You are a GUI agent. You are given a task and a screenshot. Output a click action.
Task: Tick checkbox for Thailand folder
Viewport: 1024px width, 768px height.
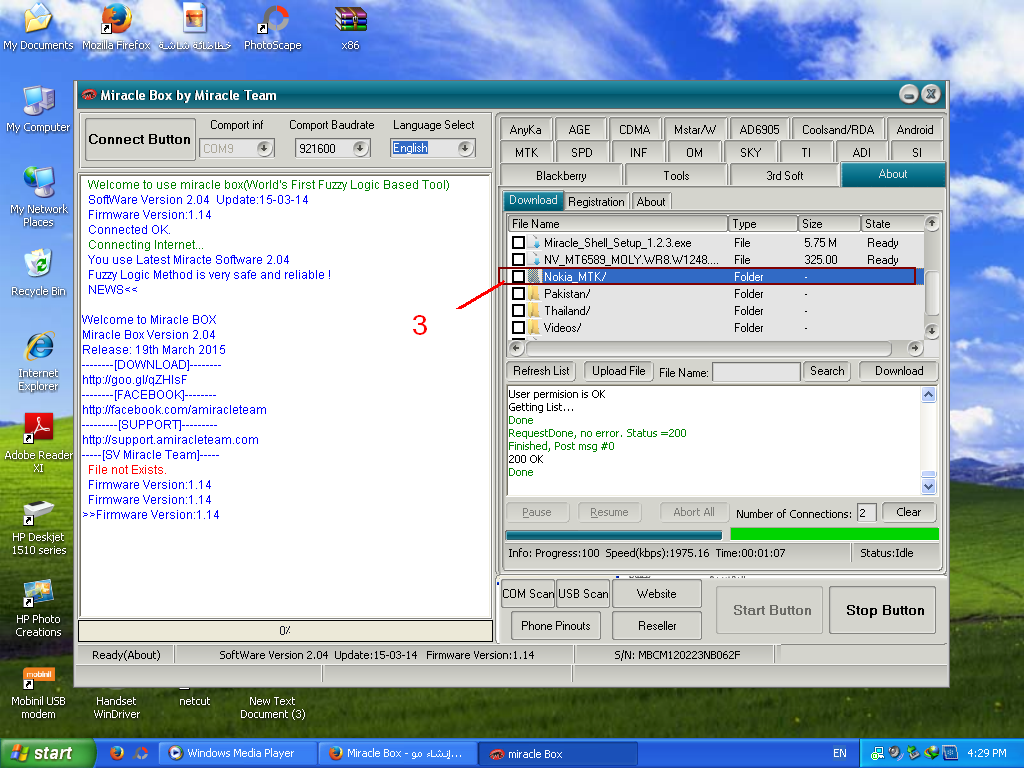pyautogui.click(x=518, y=310)
